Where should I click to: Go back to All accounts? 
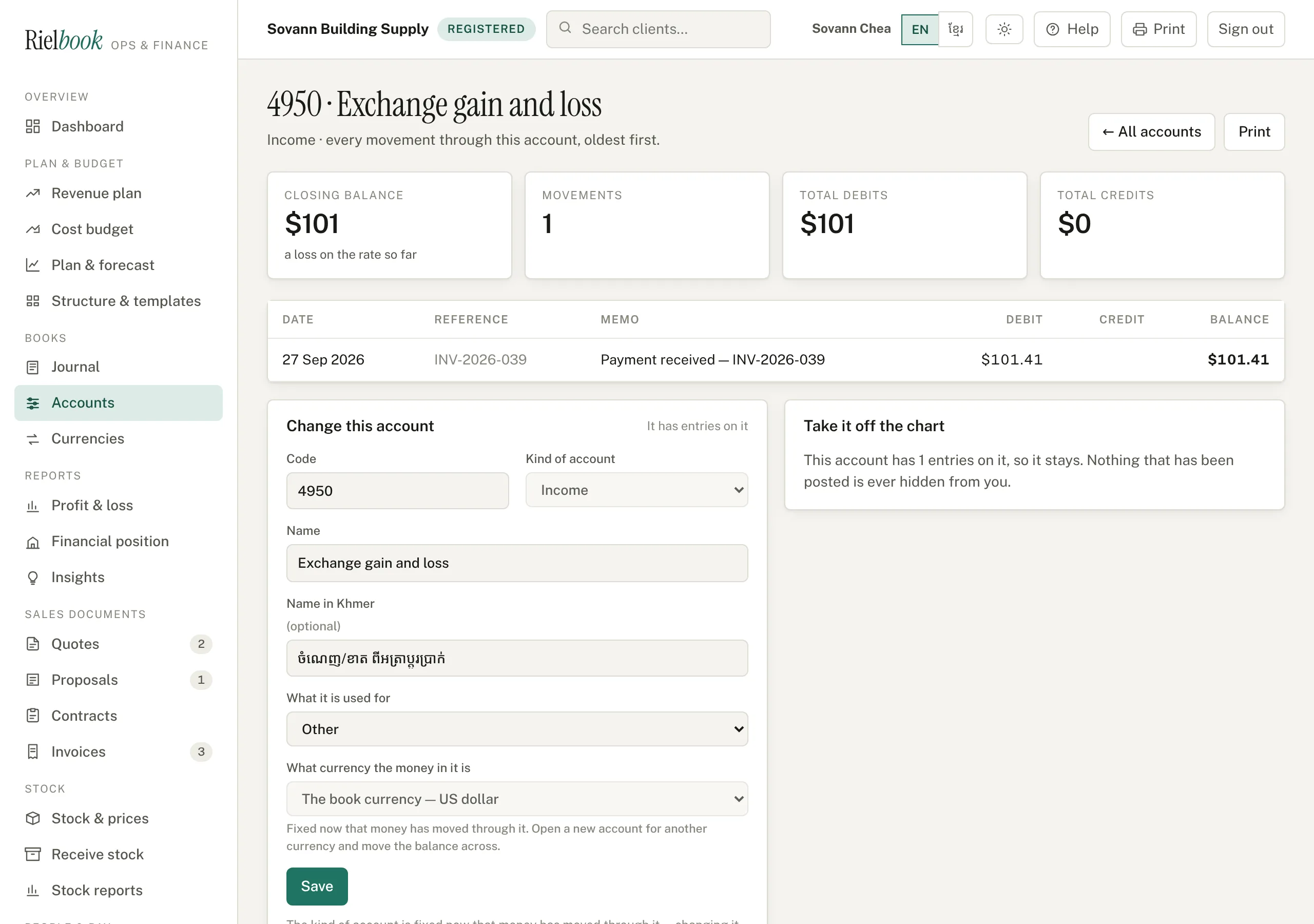[x=1151, y=132]
